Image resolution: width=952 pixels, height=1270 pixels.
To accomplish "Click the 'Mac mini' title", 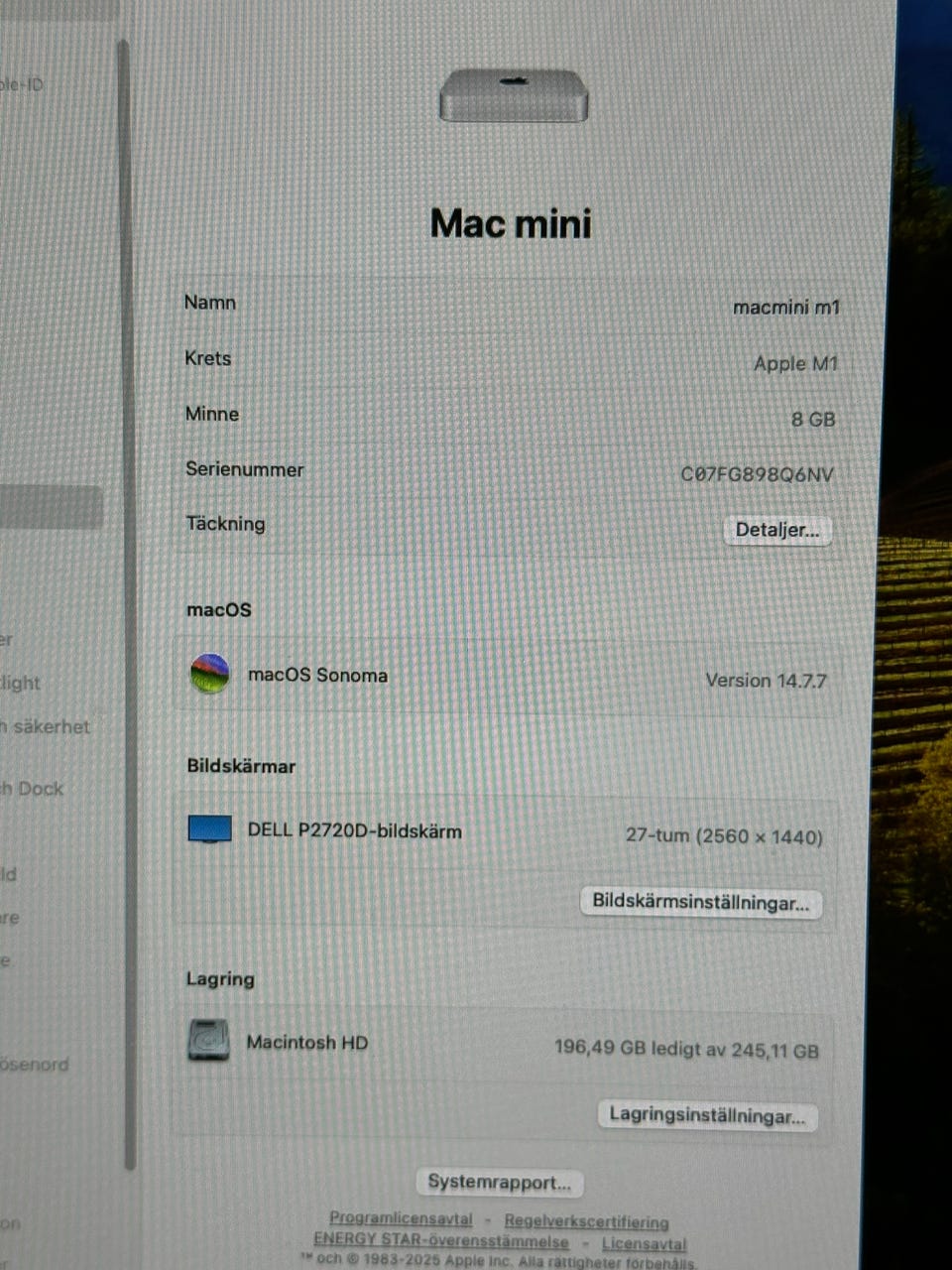I will click(511, 224).
